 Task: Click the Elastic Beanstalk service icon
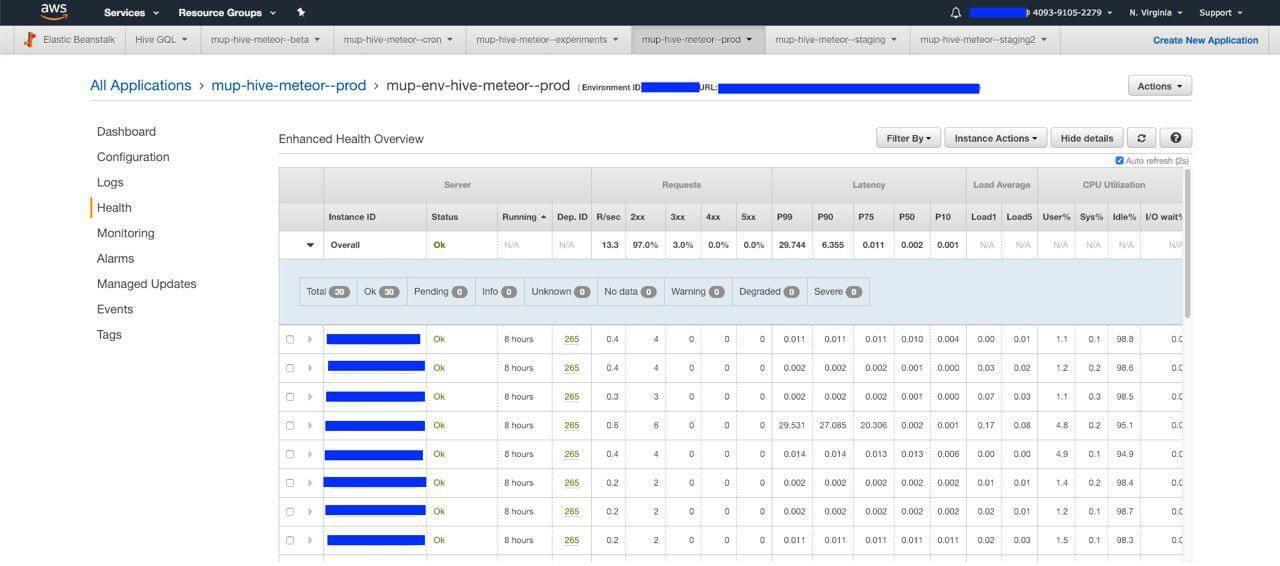pyautogui.click(x=30, y=40)
